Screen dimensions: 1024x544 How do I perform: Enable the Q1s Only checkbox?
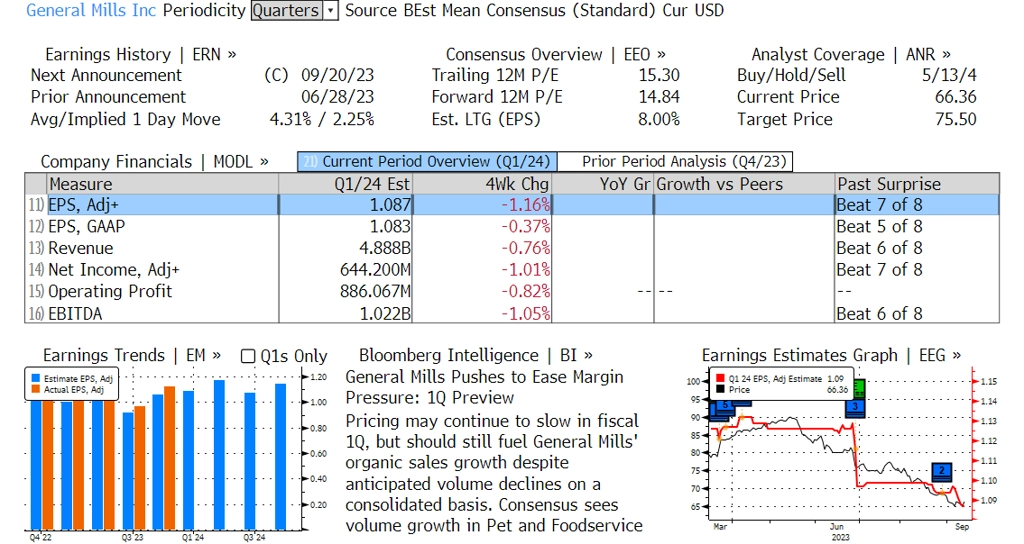pyautogui.click(x=249, y=356)
